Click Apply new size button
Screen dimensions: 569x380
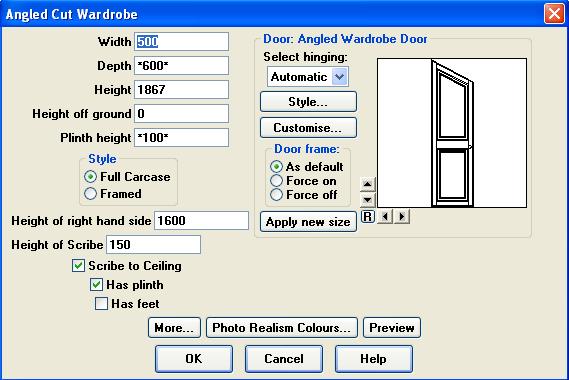tap(308, 222)
